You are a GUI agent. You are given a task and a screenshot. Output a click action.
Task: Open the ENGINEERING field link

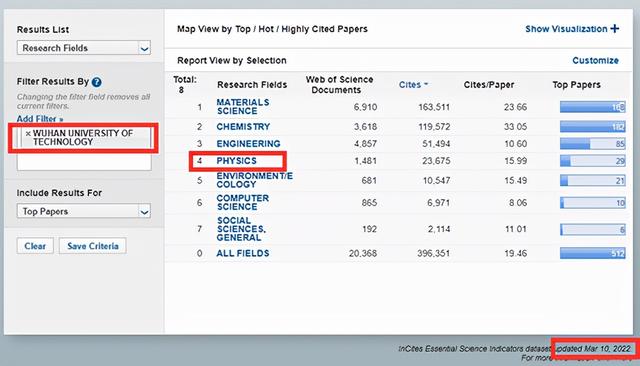[x=248, y=144]
